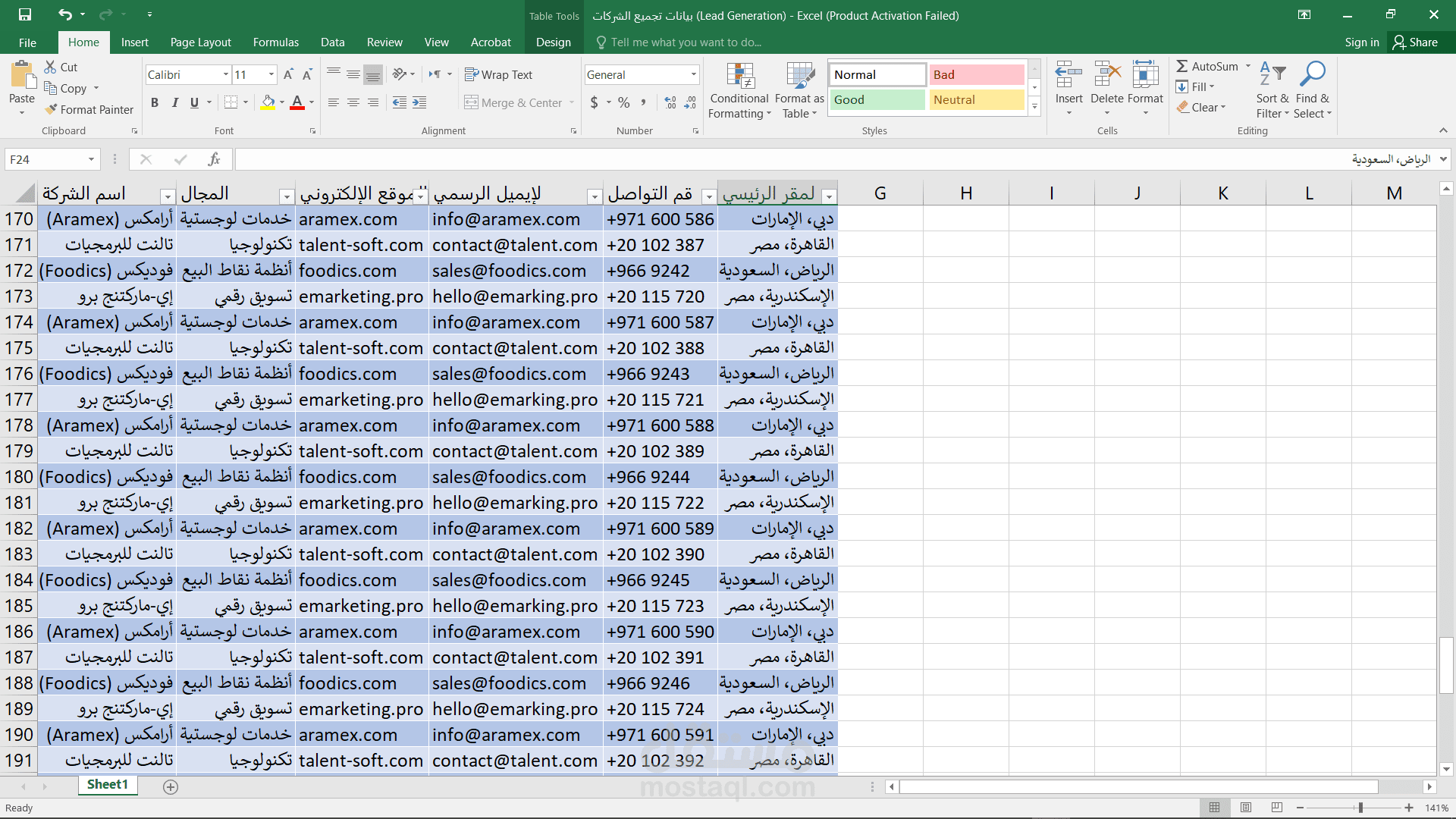The height and width of the screenshot is (819, 1456).
Task: Apply the yellow Fill Color bucket
Action: [268, 102]
